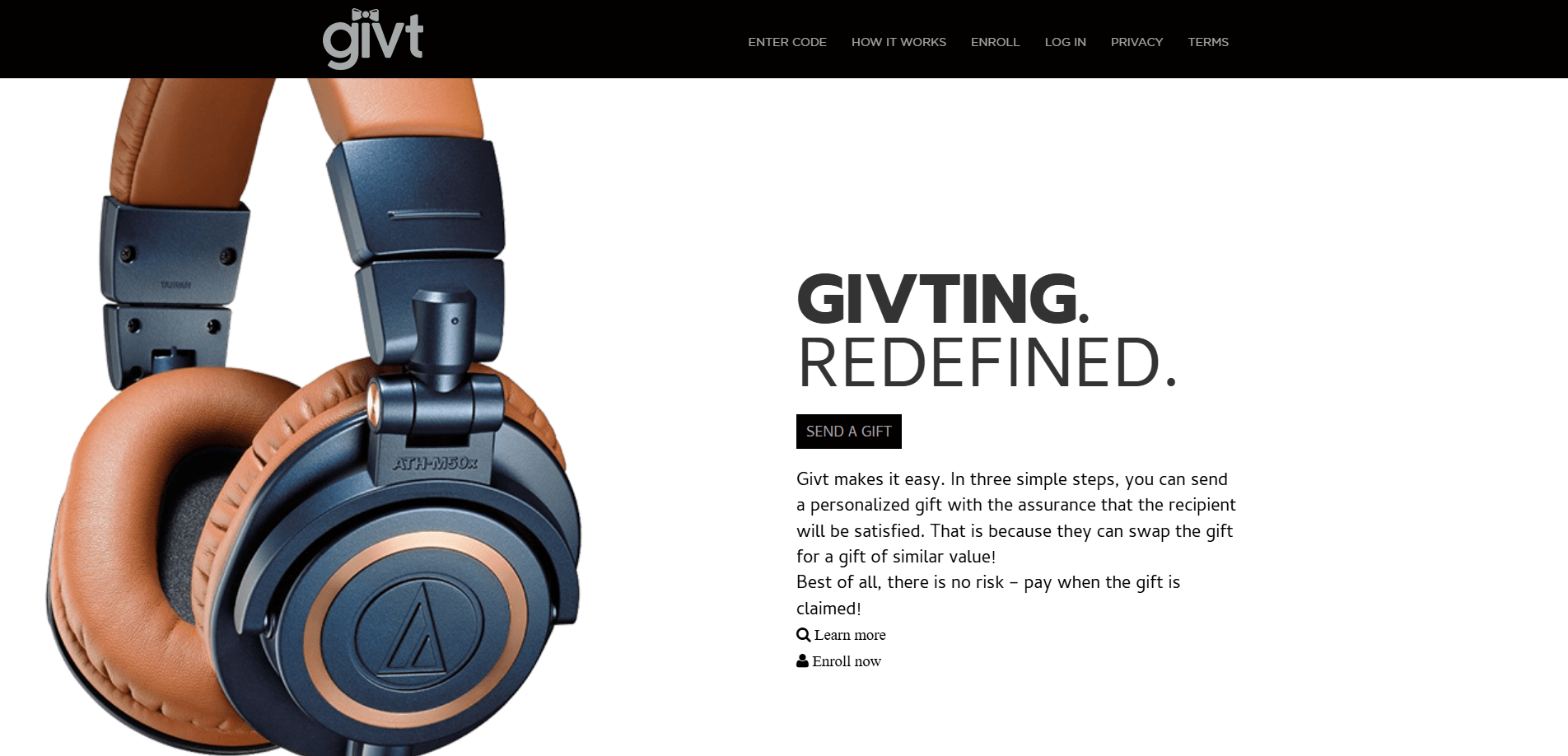Screen dimensions: 1568x756
Task: Go to LOG IN
Action: click(1065, 42)
